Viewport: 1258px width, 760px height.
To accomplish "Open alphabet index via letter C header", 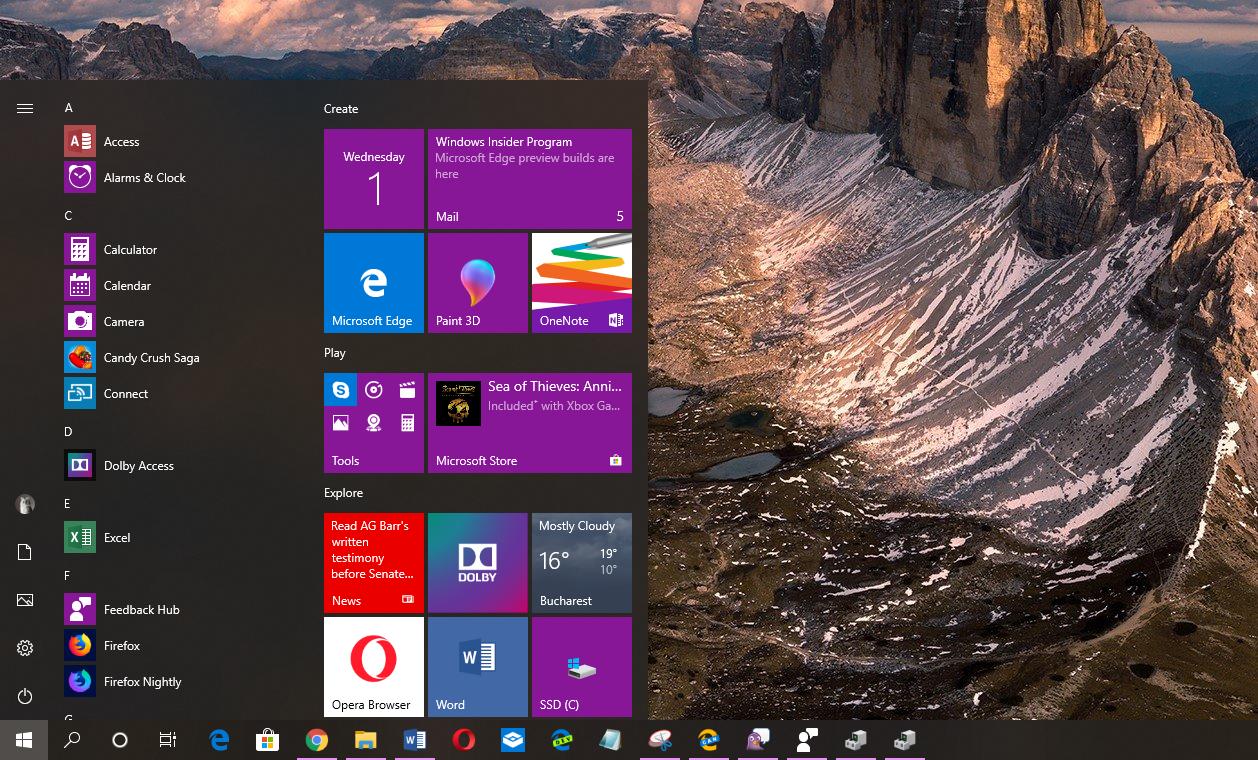I will point(69,216).
